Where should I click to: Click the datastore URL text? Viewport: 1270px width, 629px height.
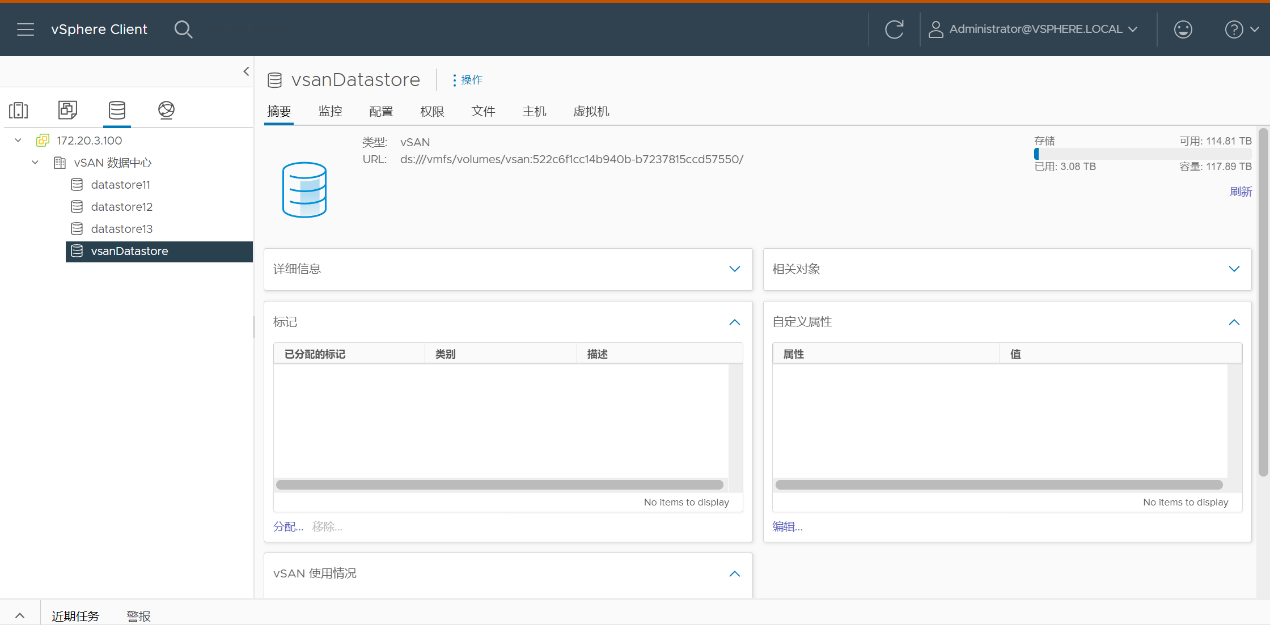click(571, 159)
